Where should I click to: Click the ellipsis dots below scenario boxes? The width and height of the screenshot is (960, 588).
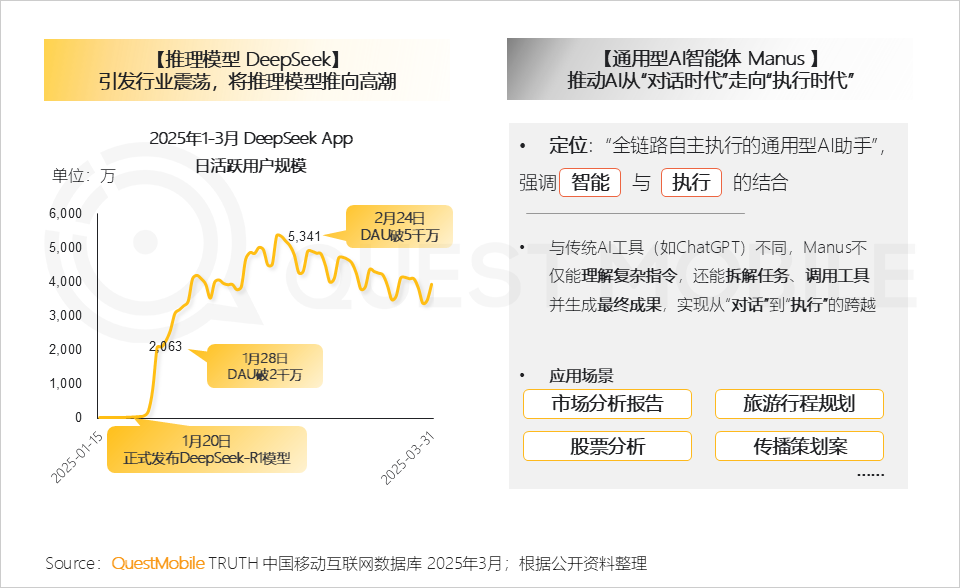coord(870,475)
